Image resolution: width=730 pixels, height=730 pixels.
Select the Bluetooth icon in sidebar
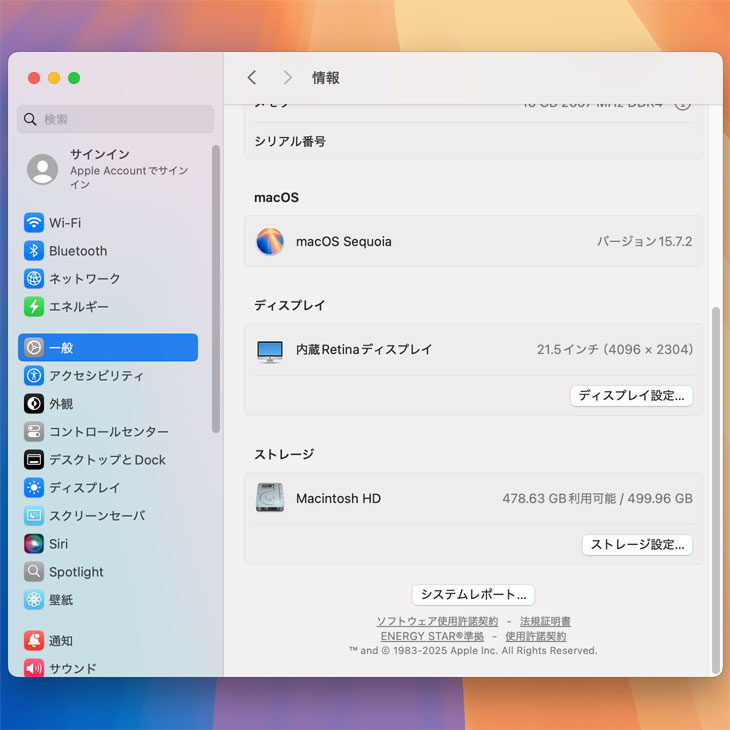(x=34, y=251)
